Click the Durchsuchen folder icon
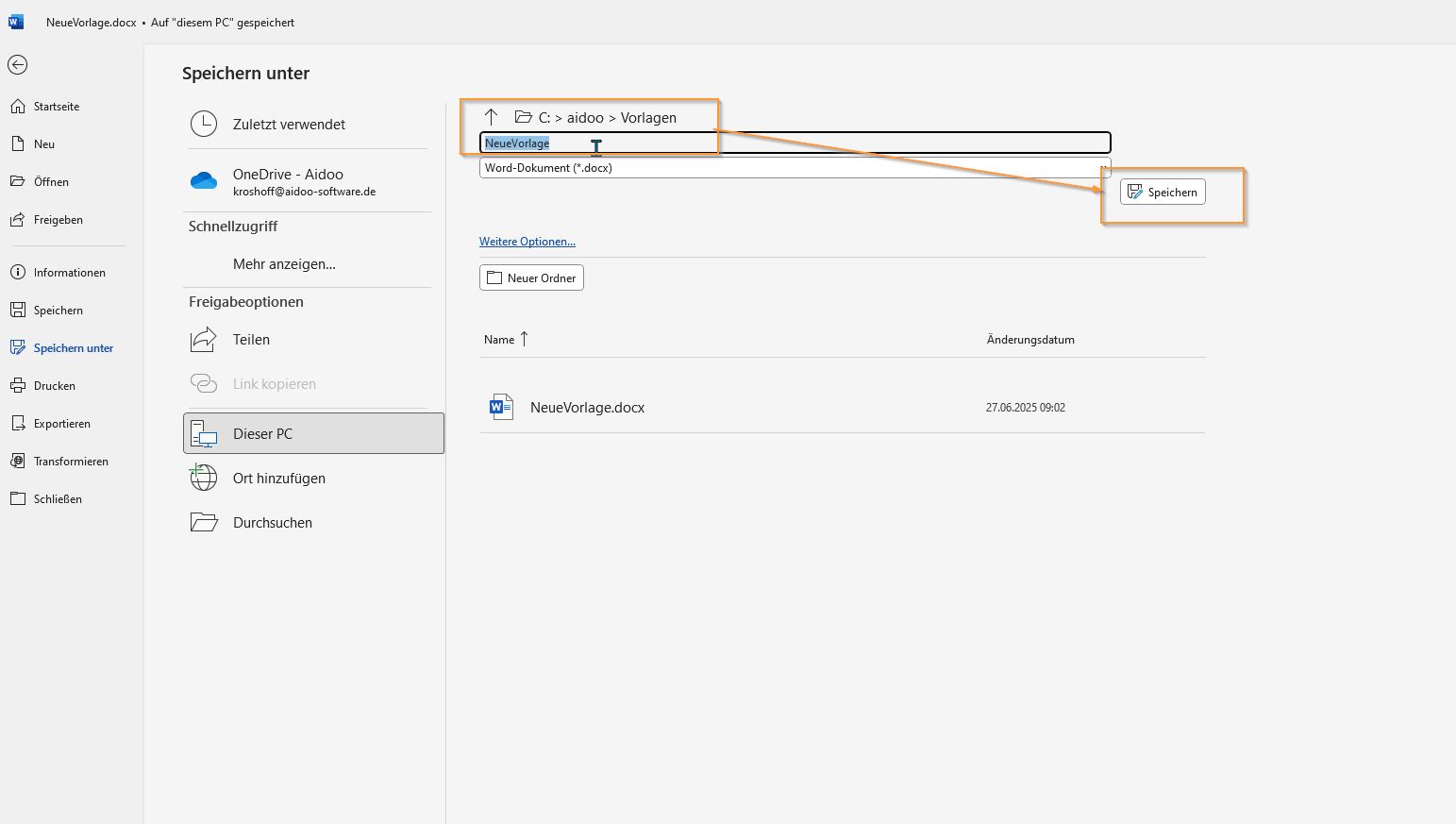 pyautogui.click(x=204, y=522)
